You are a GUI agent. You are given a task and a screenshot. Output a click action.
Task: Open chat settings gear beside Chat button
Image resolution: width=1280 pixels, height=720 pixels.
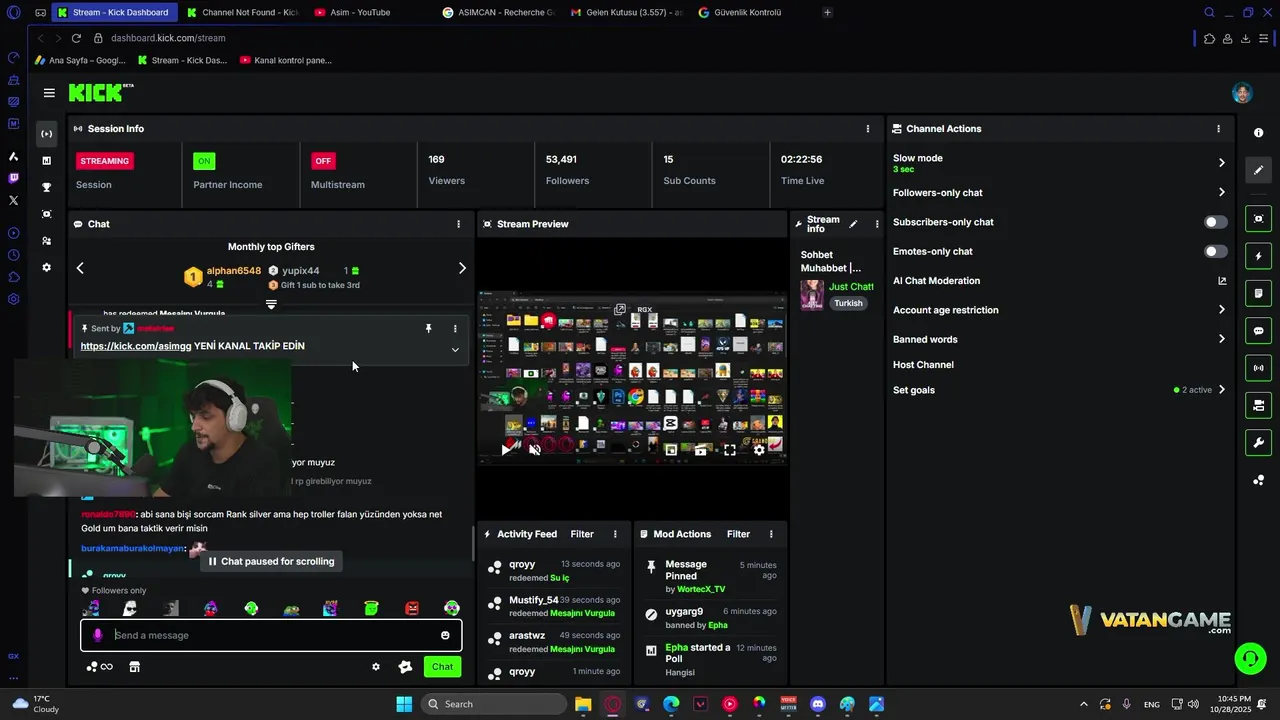376,667
